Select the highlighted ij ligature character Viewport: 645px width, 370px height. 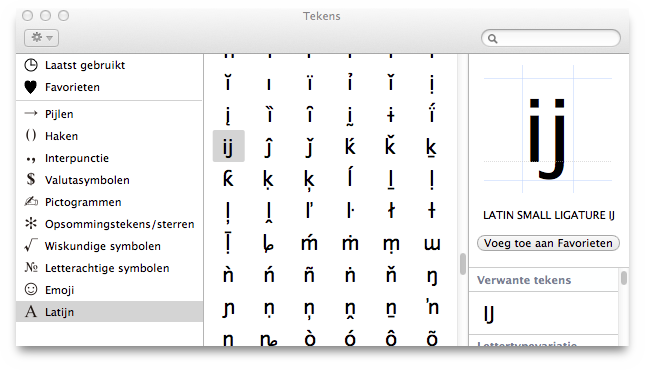(x=229, y=146)
